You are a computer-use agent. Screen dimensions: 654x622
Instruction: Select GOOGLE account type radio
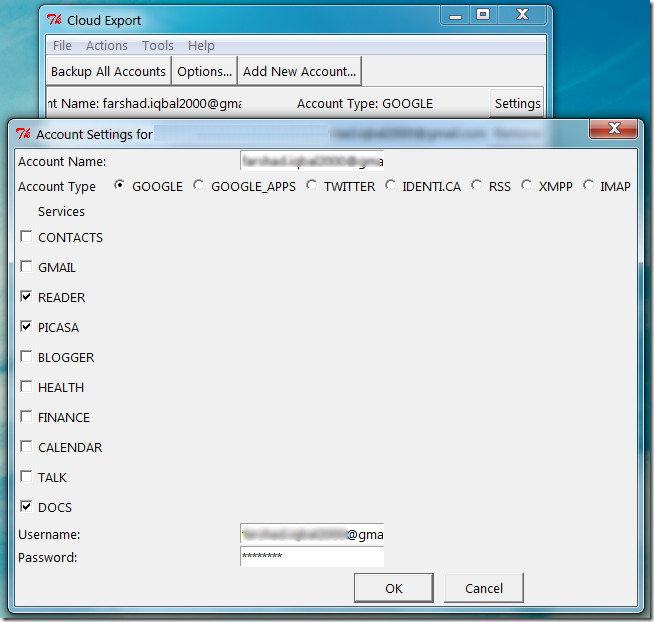119,185
